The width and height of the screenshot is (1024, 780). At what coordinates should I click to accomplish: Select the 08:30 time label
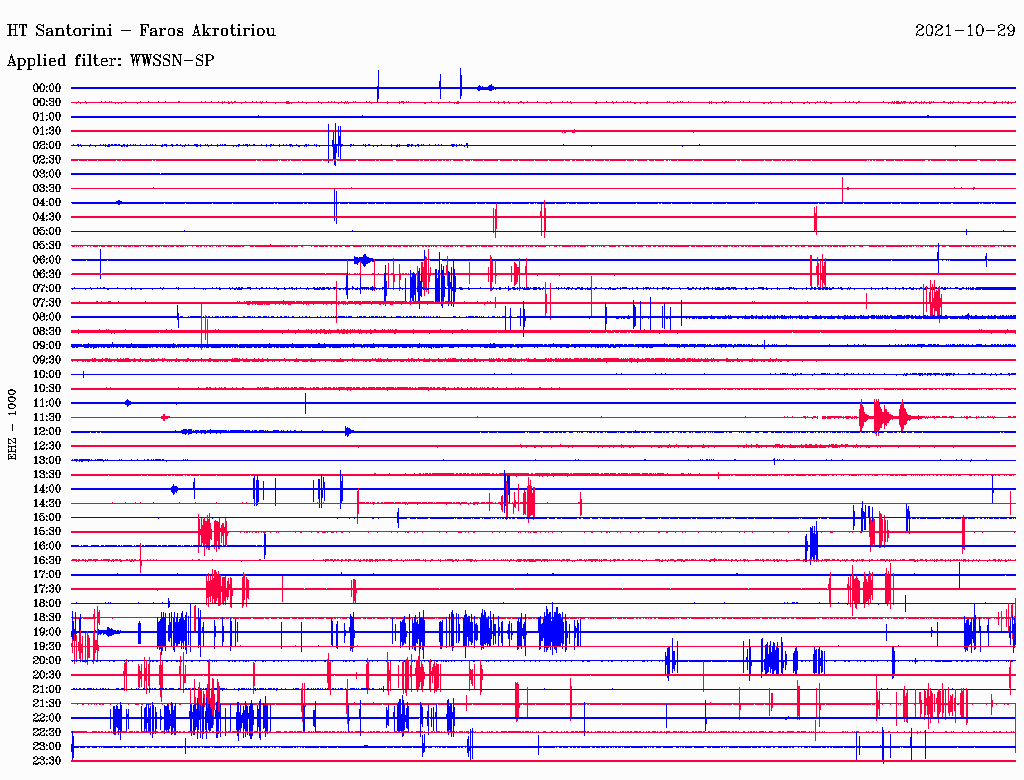47,332
